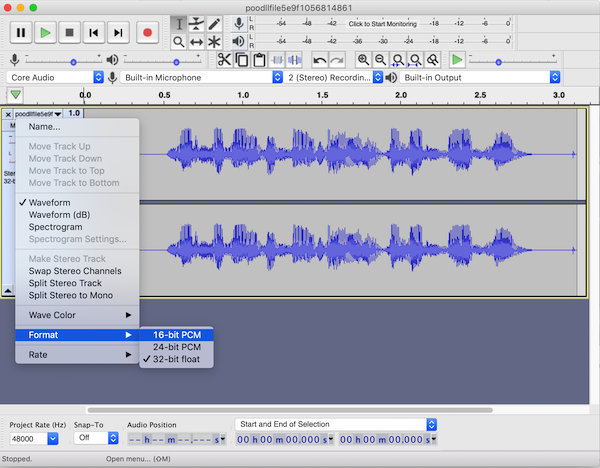Open the Snap-To dropdown
This screenshot has height=468, width=600.
(96, 438)
